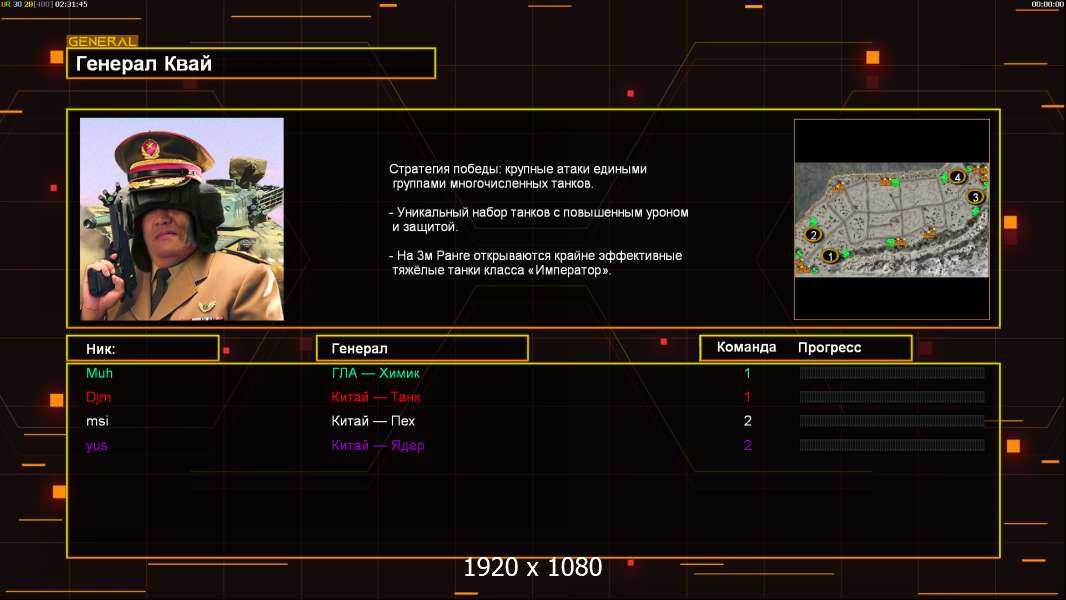Click start position marker 3 on minimap
Screen dimensions: 1066x600
[x=976, y=196]
